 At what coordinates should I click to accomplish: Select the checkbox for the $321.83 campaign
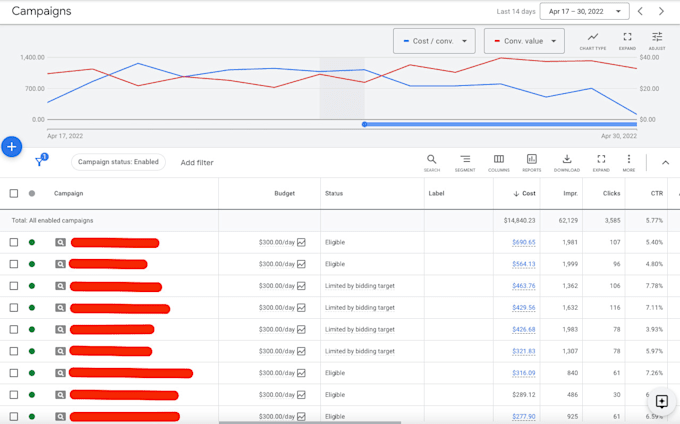(14, 351)
